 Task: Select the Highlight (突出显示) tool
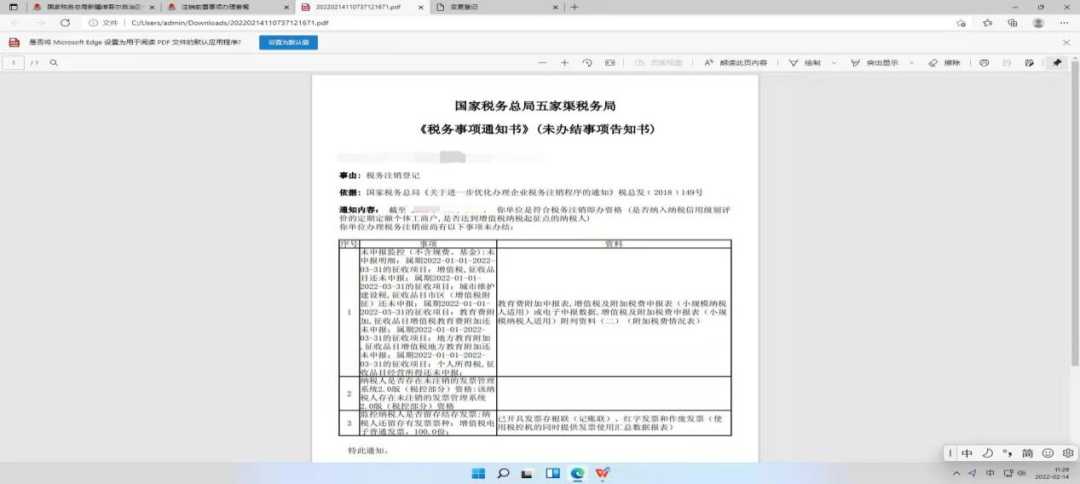pos(875,63)
